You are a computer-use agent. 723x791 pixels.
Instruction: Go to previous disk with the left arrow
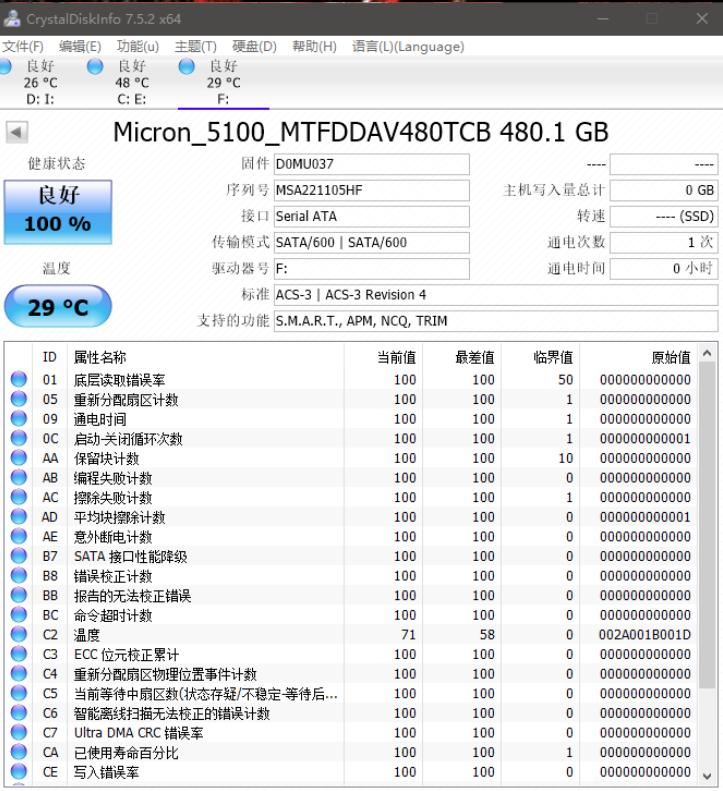(17, 133)
